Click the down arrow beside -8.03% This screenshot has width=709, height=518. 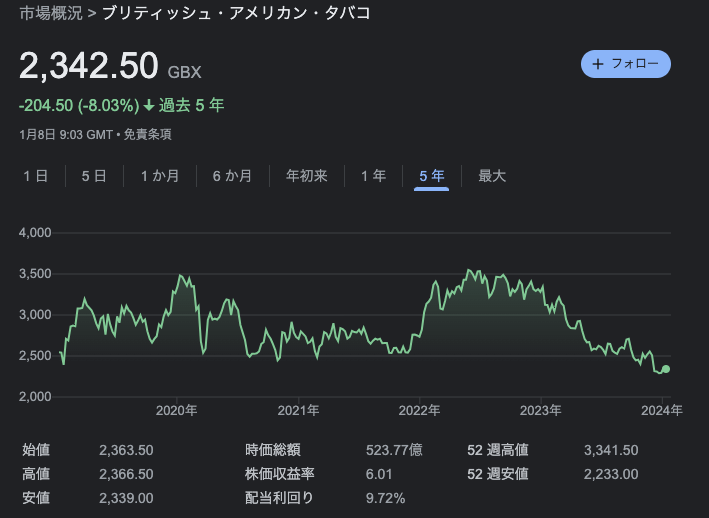[149, 106]
